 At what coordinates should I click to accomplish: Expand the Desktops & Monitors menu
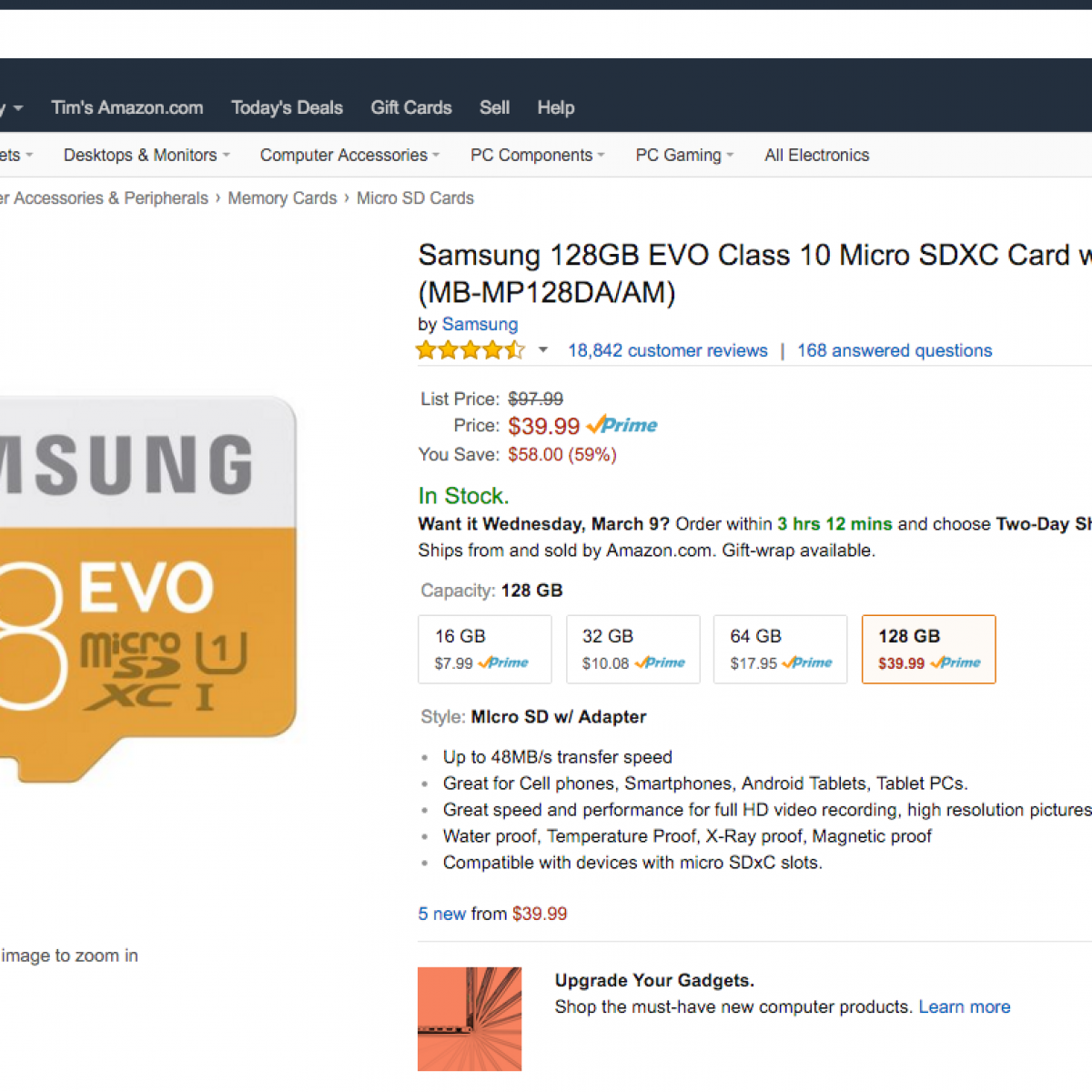point(146,155)
